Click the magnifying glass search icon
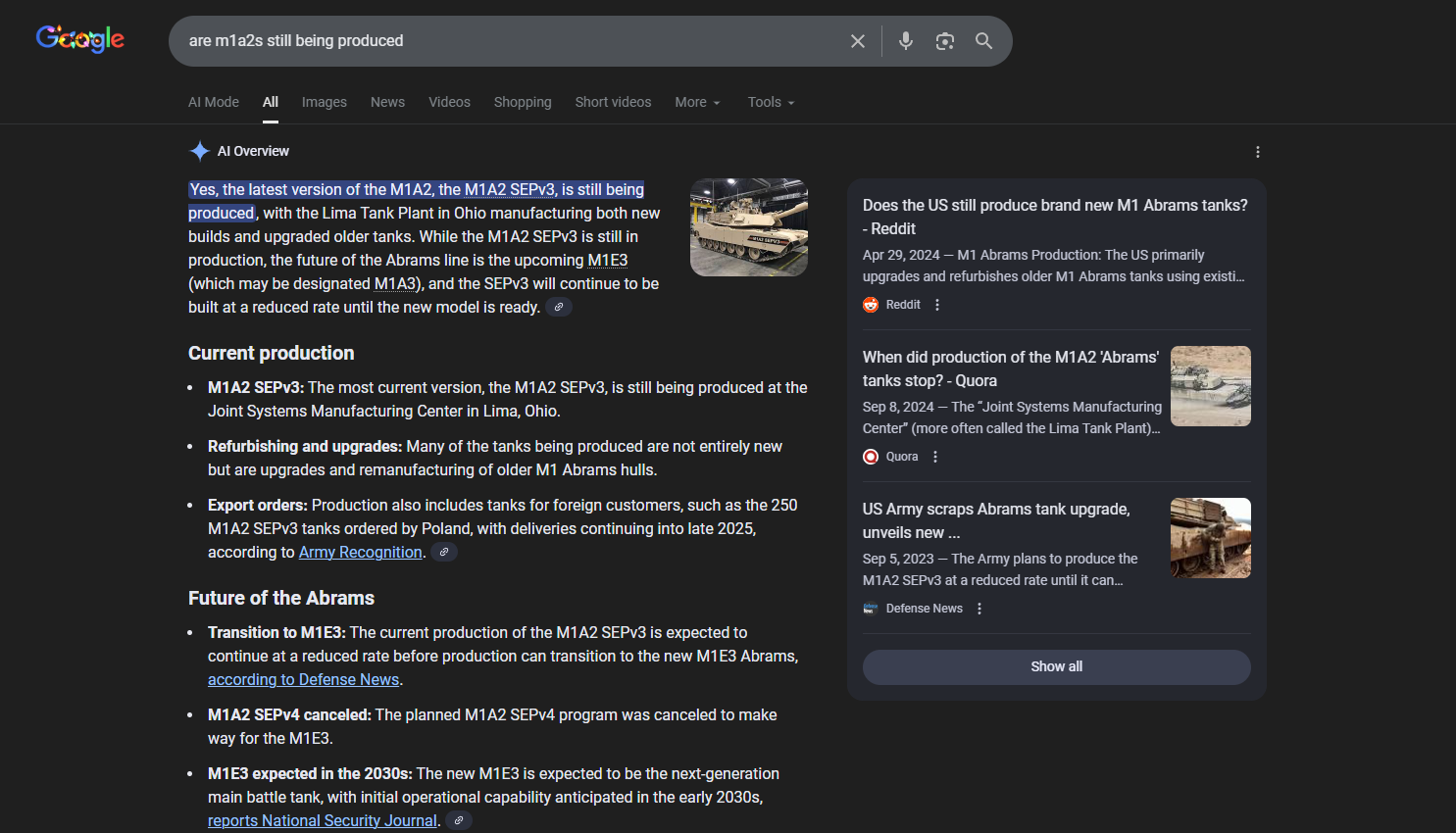This screenshot has width=1456, height=833. [x=983, y=41]
